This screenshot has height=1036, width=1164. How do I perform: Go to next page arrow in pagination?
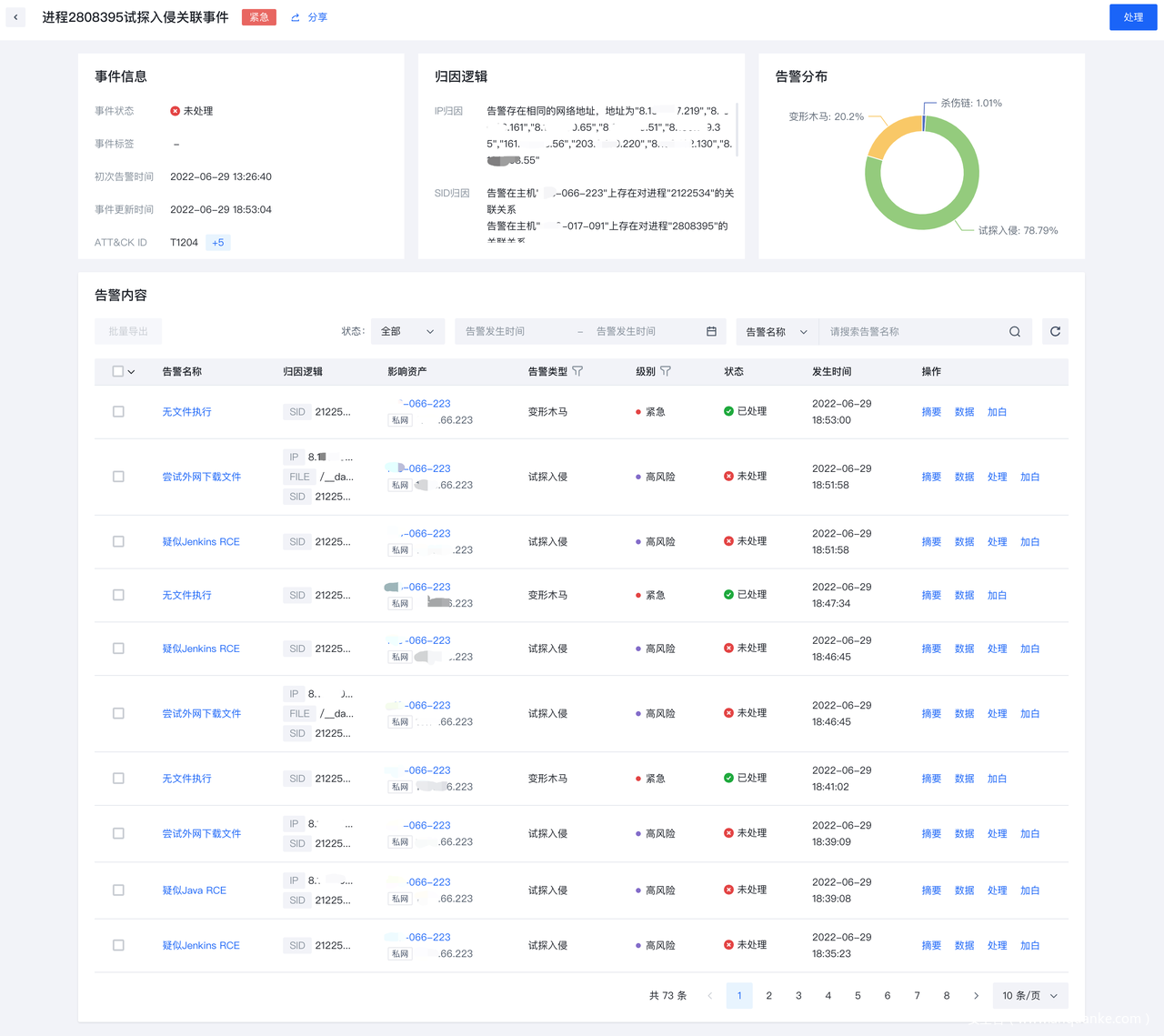click(976, 996)
